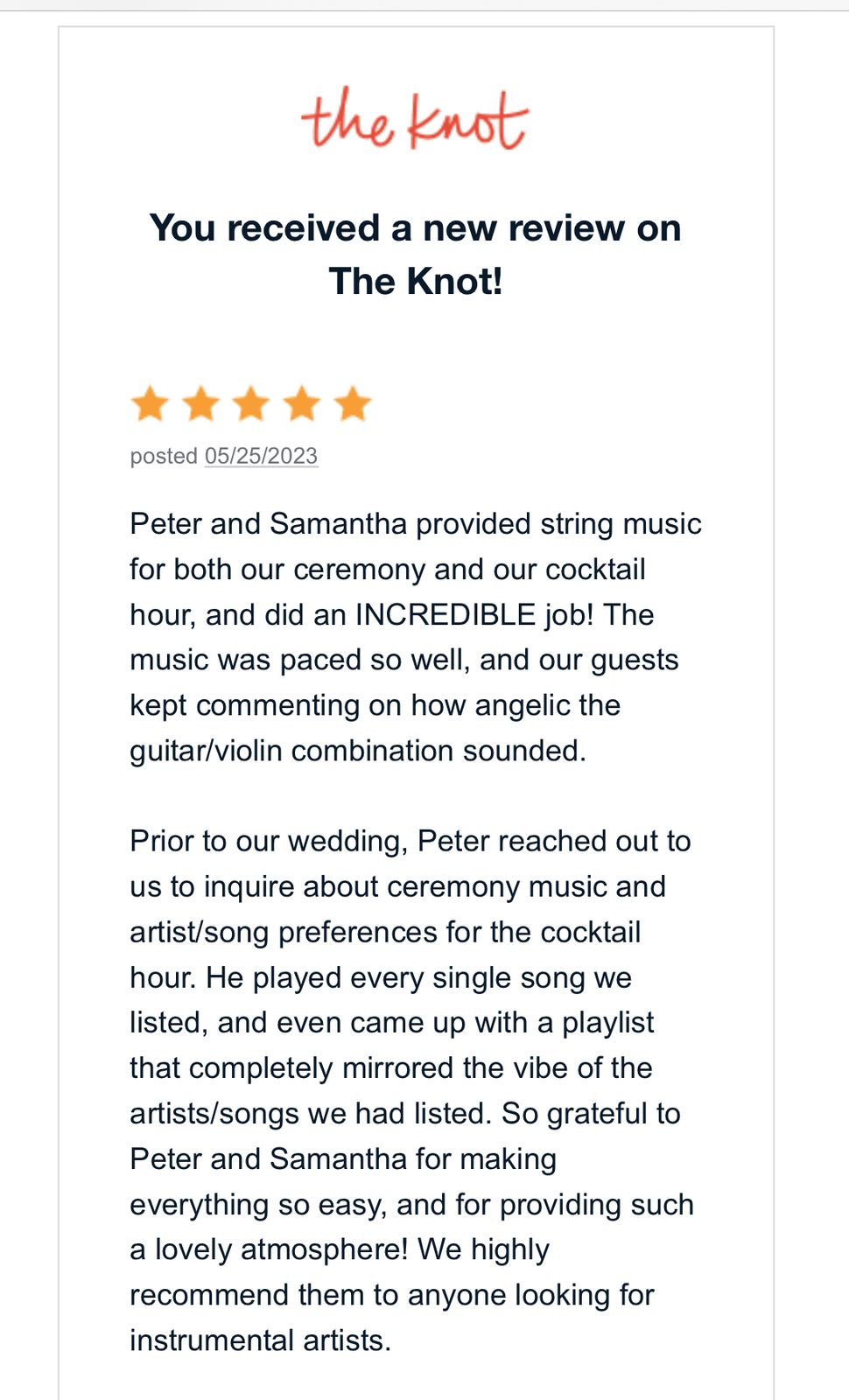Click the second rating star
The width and height of the screenshot is (849, 1400).
pos(200,404)
